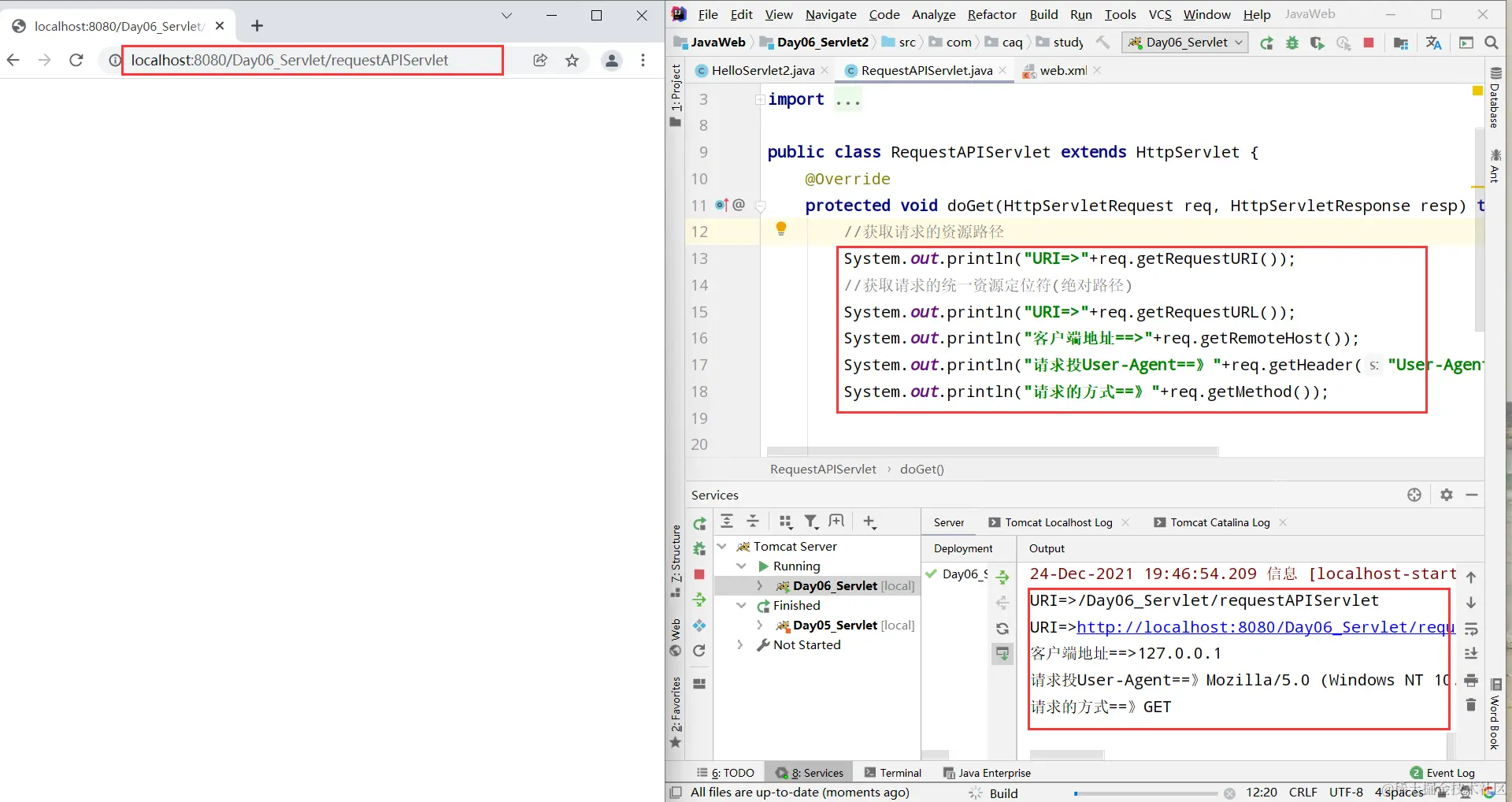Click Deploy All icon in Services sidebar

point(699,600)
